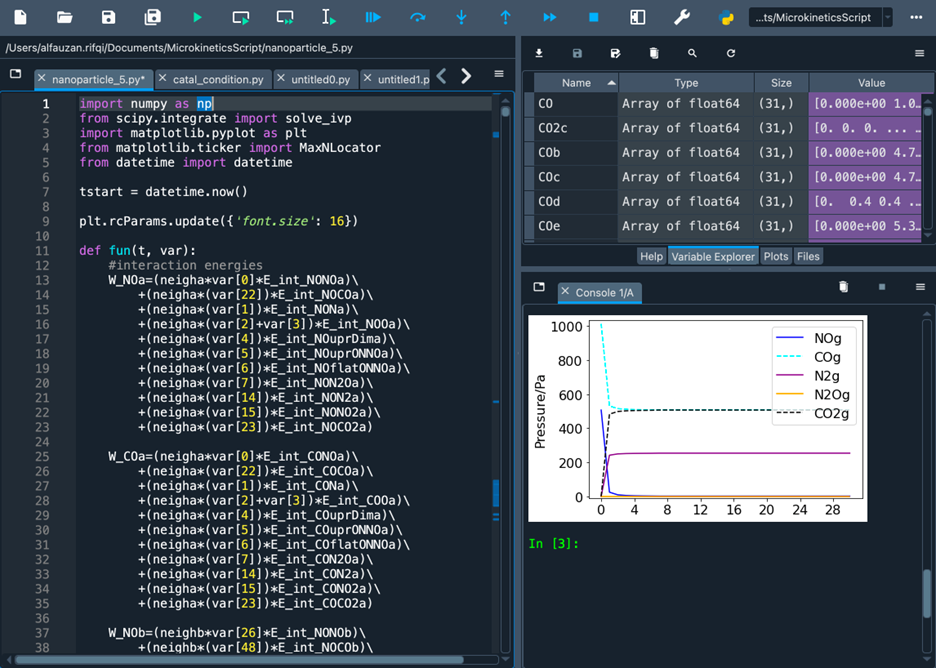Create a new file

pos(20,17)
